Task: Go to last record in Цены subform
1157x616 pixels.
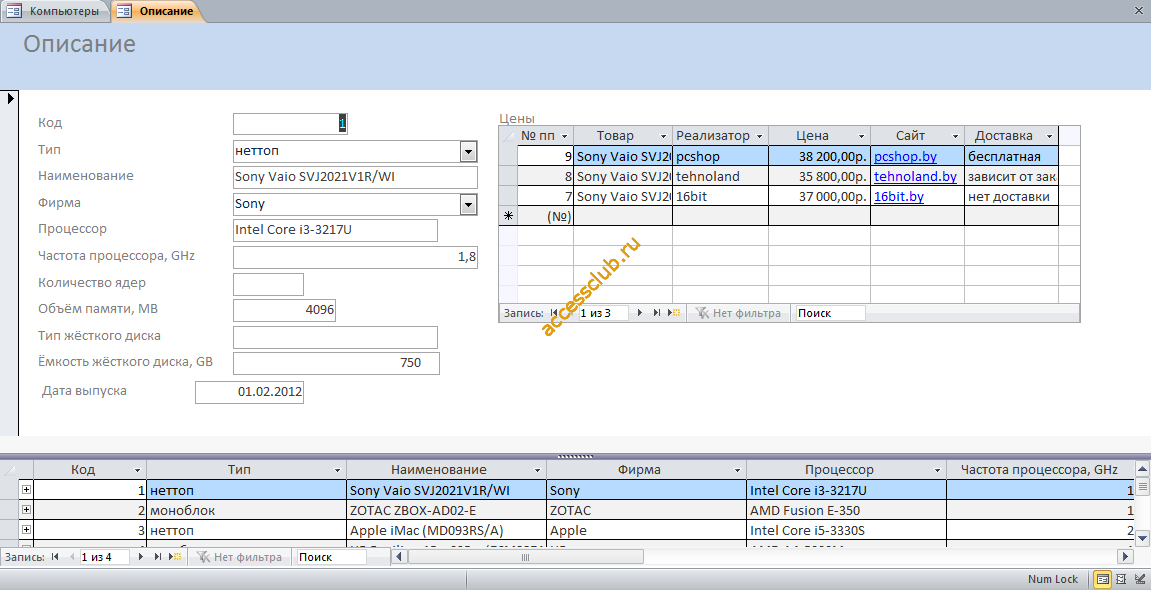Action: [656, 313]
